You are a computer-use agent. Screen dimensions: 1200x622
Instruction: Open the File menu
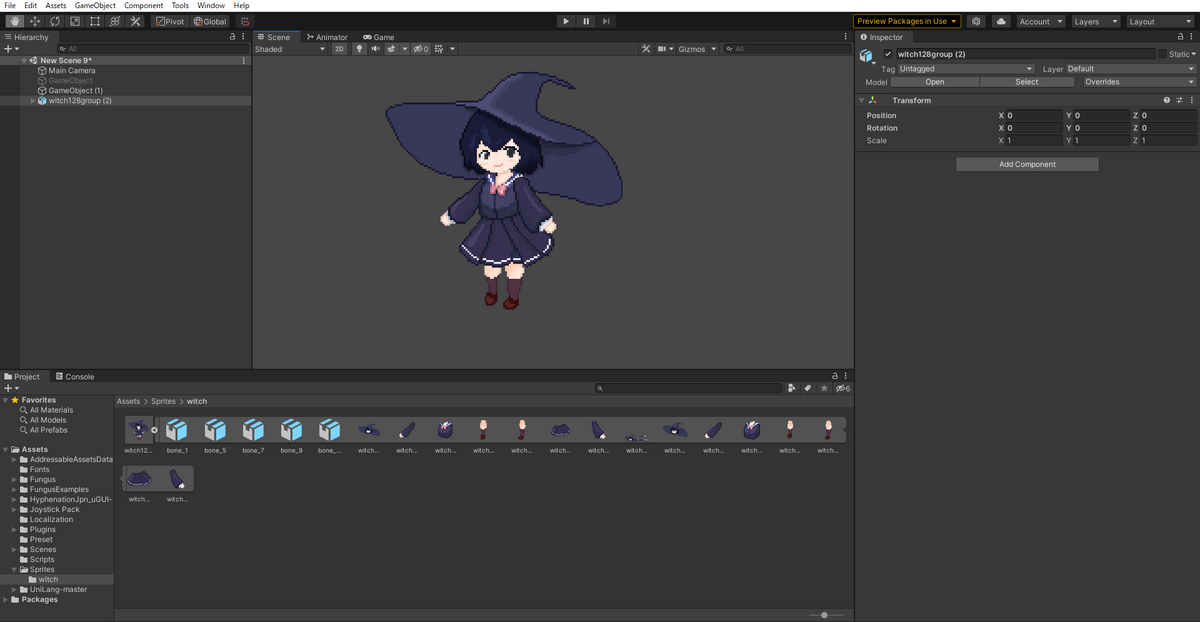(10, 6)
